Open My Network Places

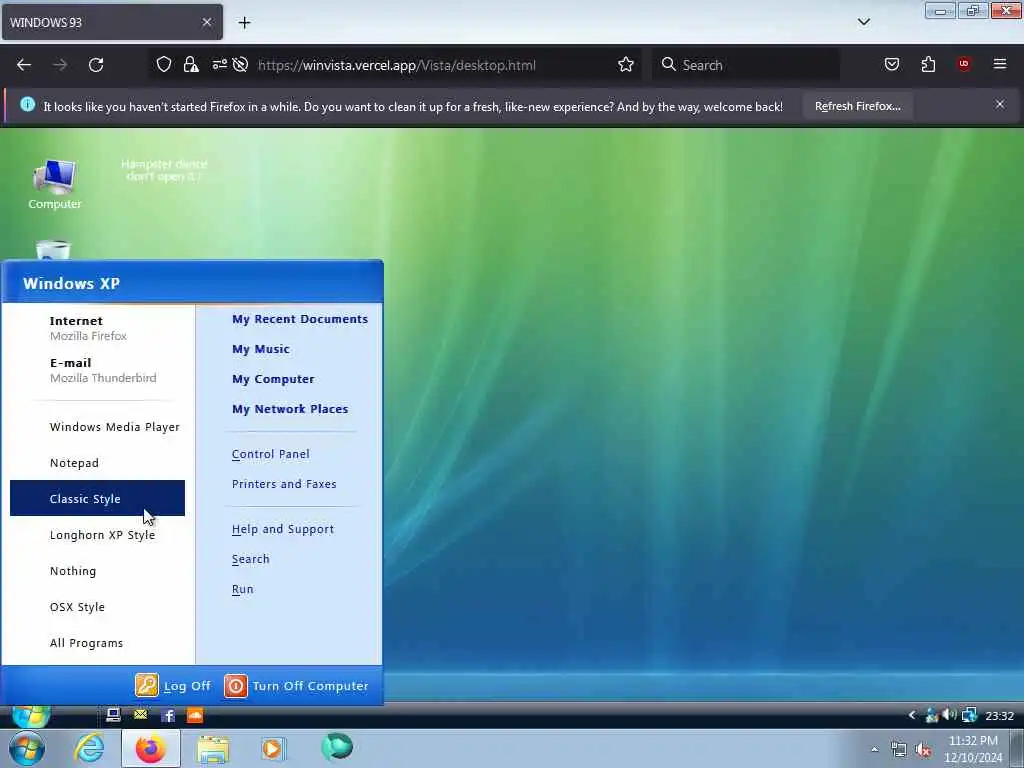pos(290,409)
